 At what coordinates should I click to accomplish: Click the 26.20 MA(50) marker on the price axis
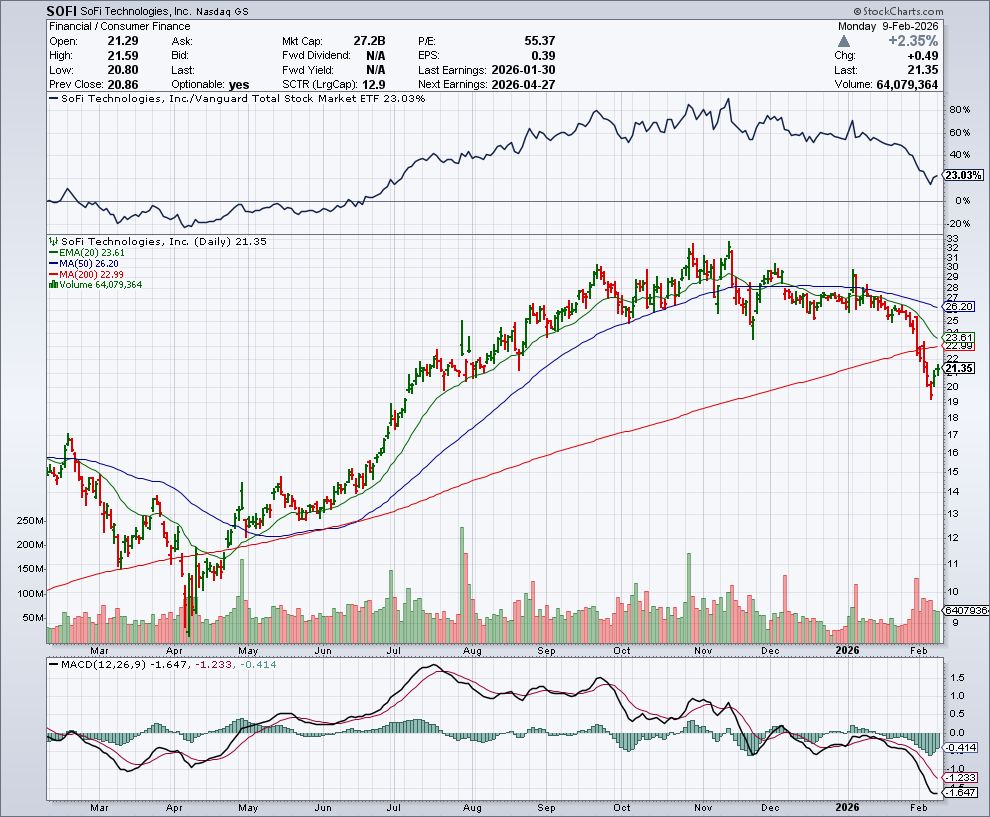point(958,306)
